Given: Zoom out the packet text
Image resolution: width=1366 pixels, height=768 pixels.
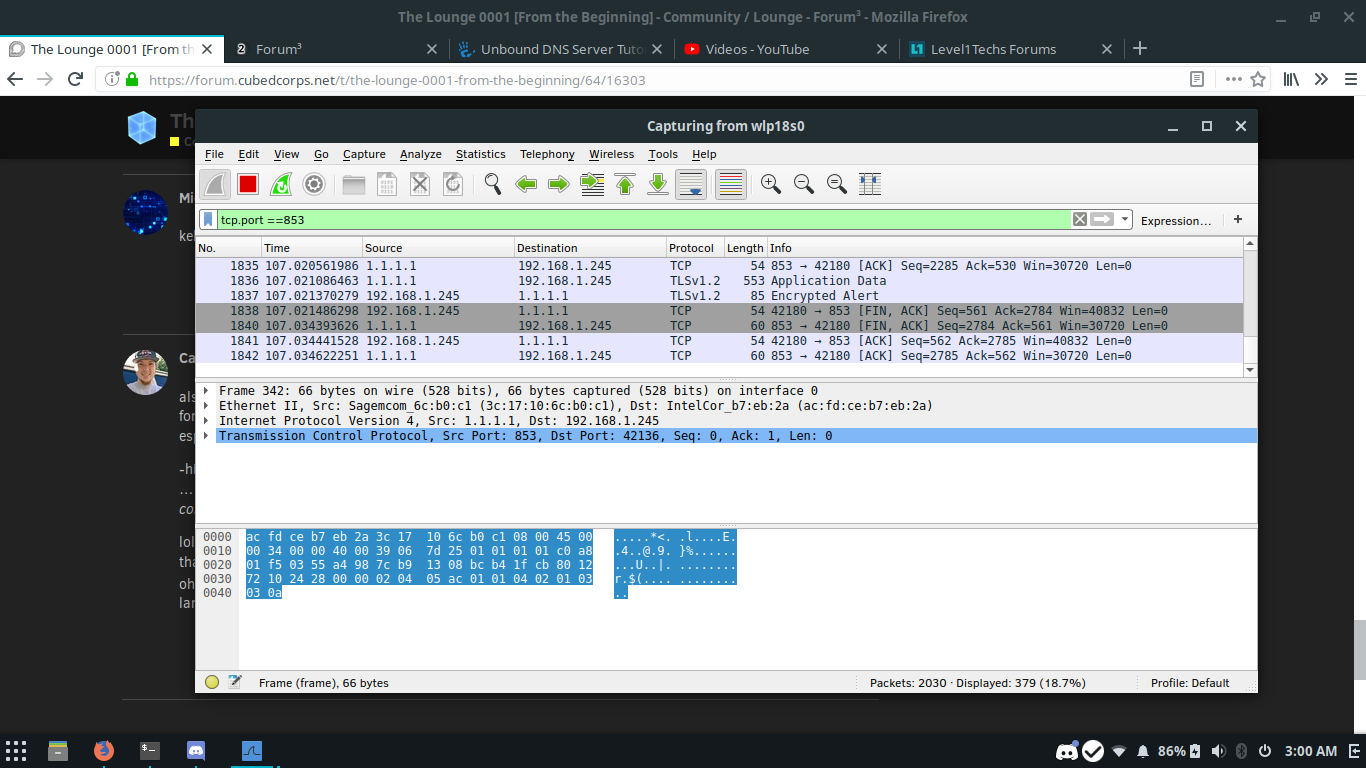Looking at the screenshot, I should pyautogui.click(x=804, y=184).
